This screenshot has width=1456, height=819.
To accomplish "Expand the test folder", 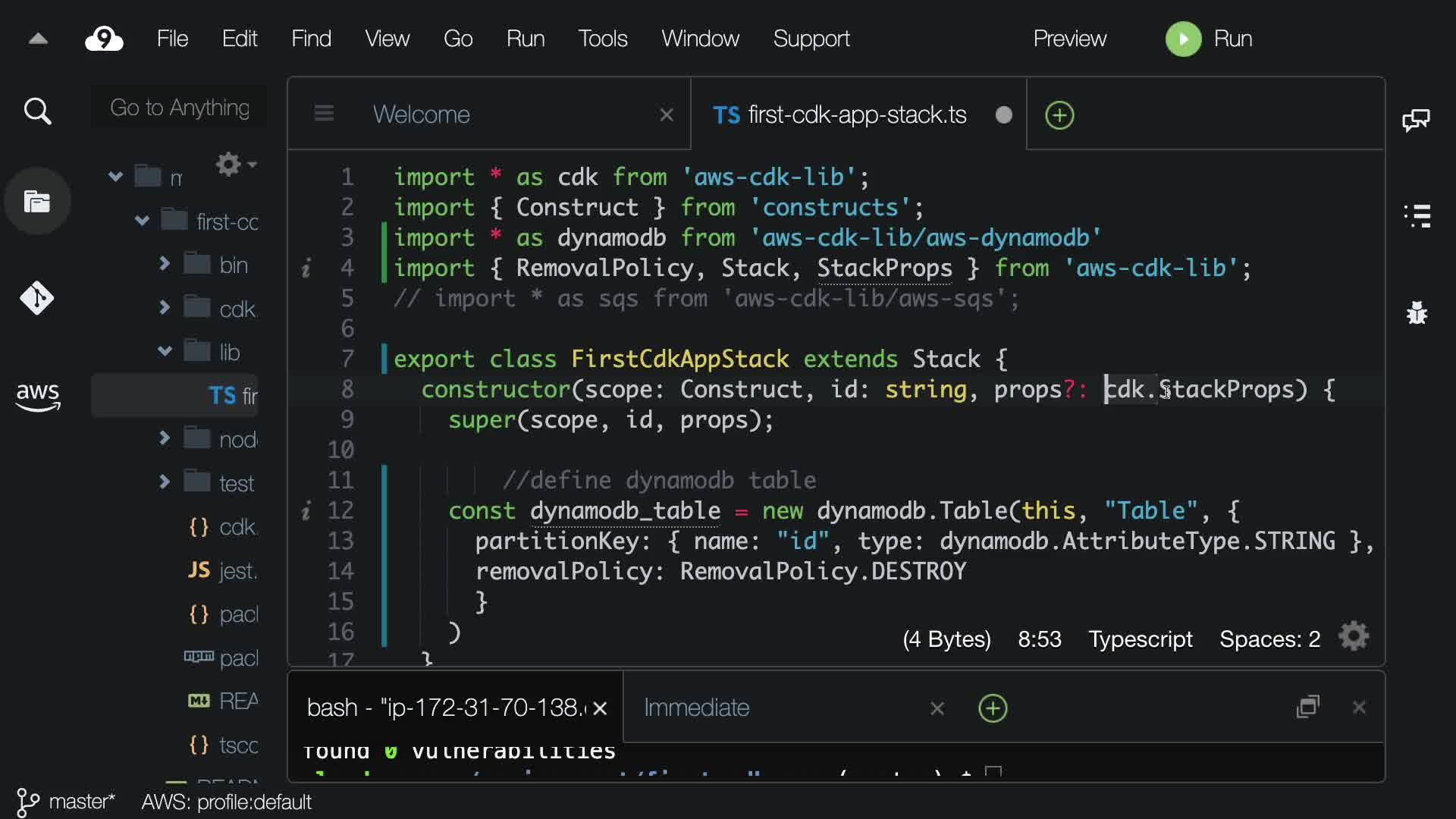I will (165, 482).
